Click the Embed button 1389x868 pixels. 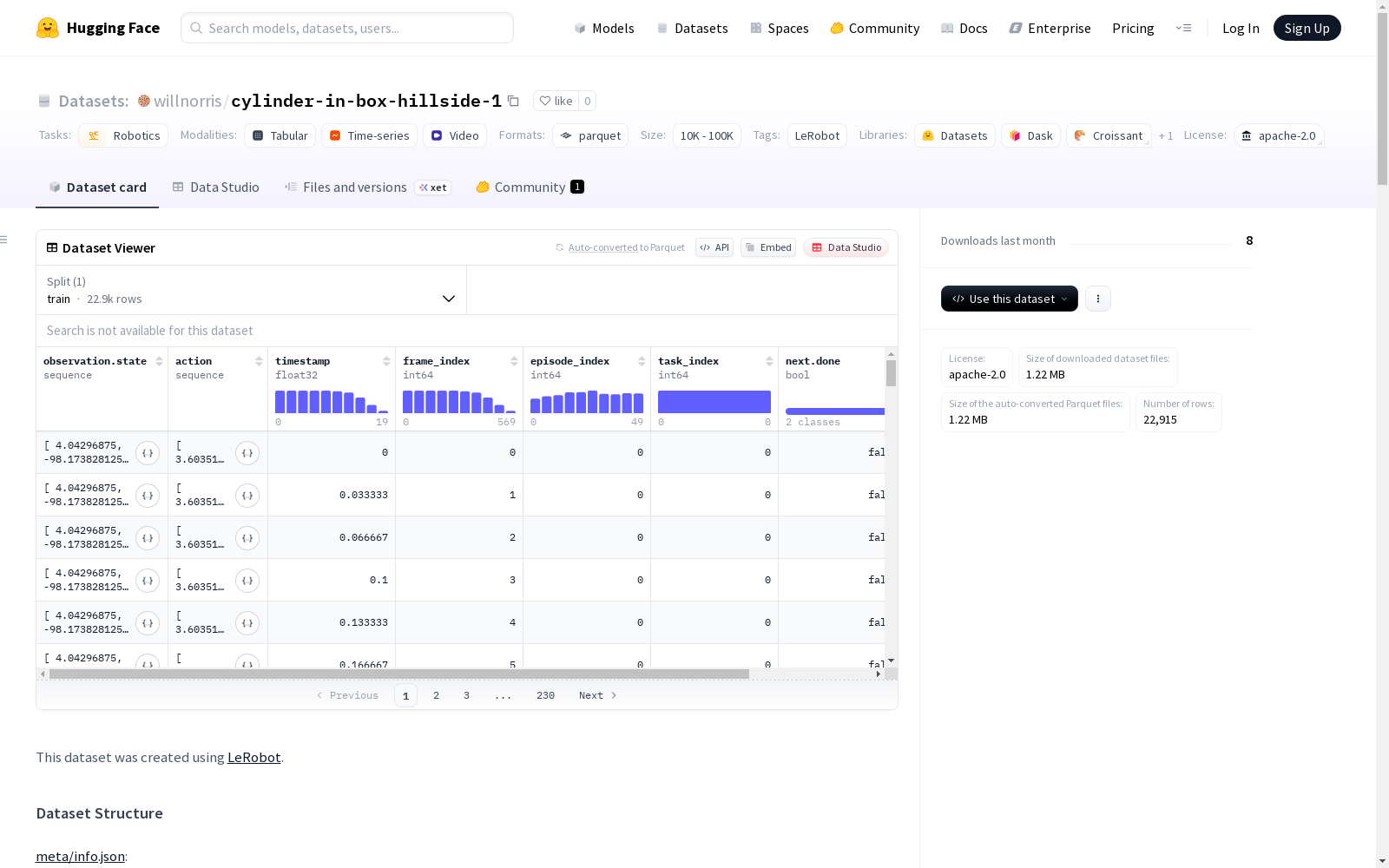click(768, 247)
